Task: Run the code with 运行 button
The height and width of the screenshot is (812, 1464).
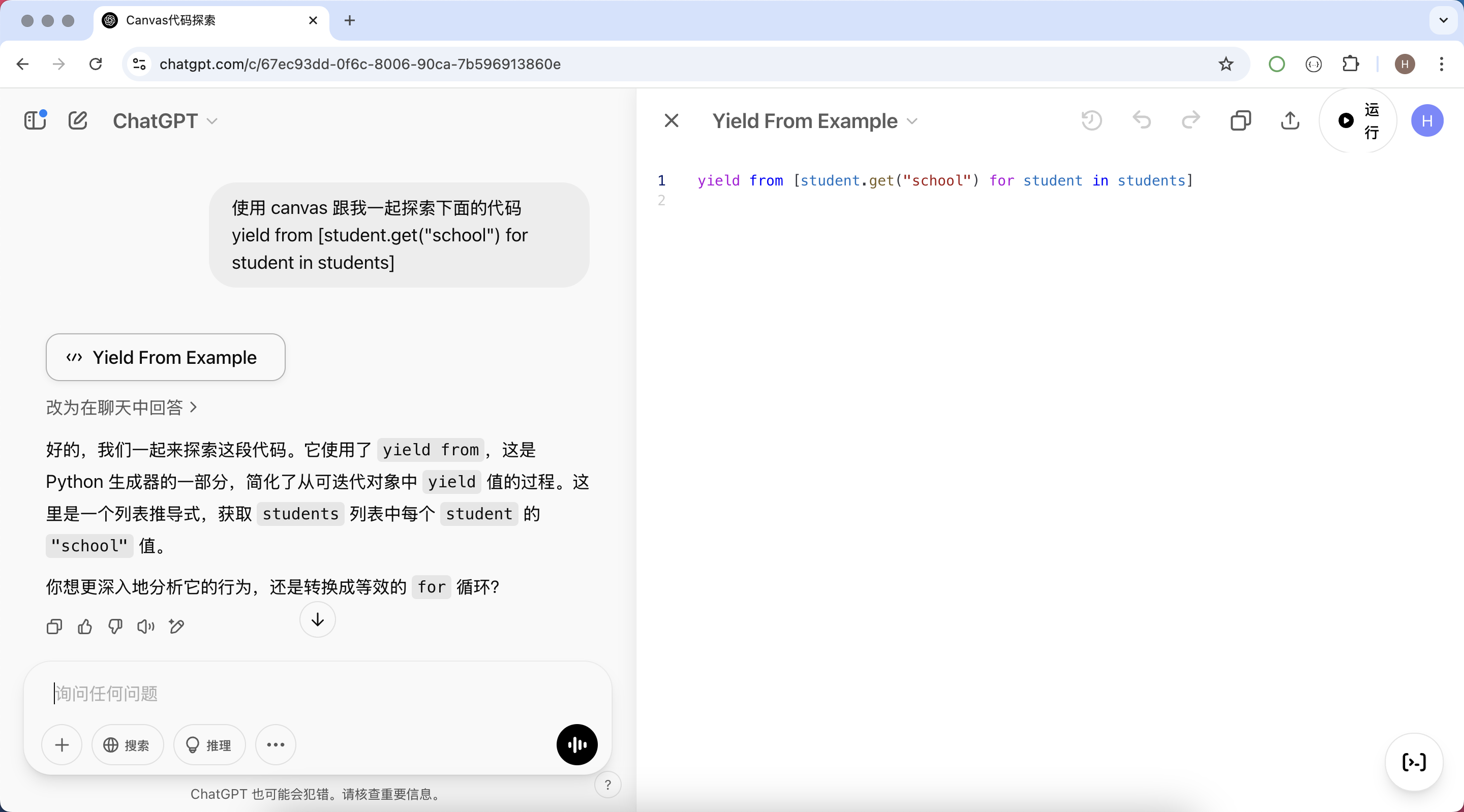Action: pyautogui.click(x=1358, y=120)
